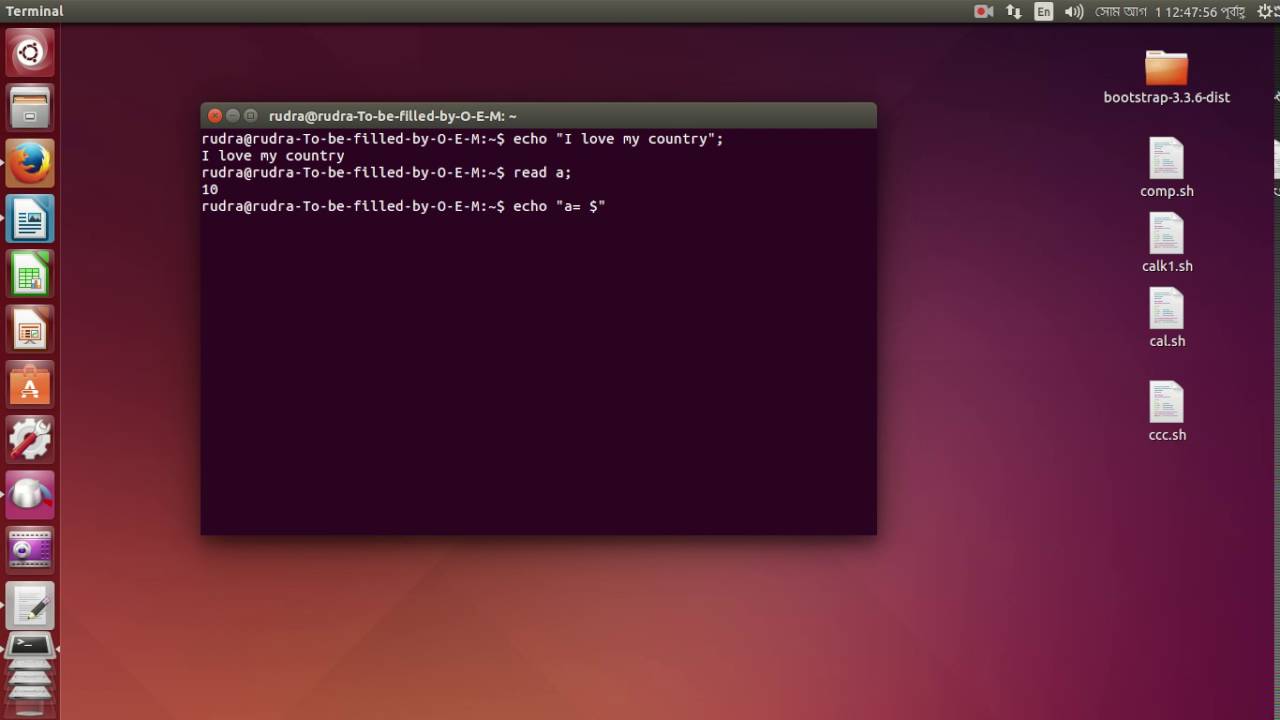The image size is (1280, 720).
Task: Select the ccc.sh desktop file
Action: (1166, 412)
